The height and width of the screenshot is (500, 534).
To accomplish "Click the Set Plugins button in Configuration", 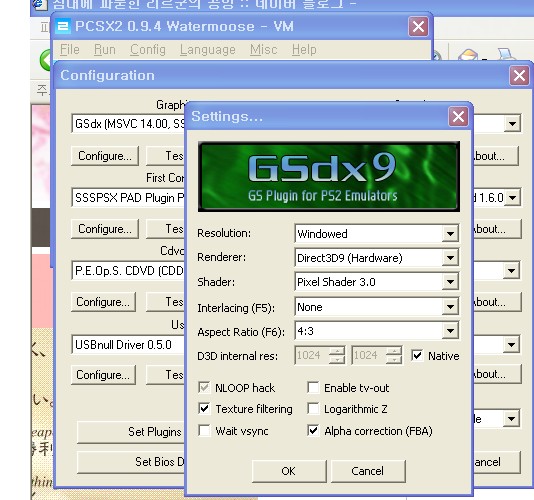I will [x=131, y=432].
